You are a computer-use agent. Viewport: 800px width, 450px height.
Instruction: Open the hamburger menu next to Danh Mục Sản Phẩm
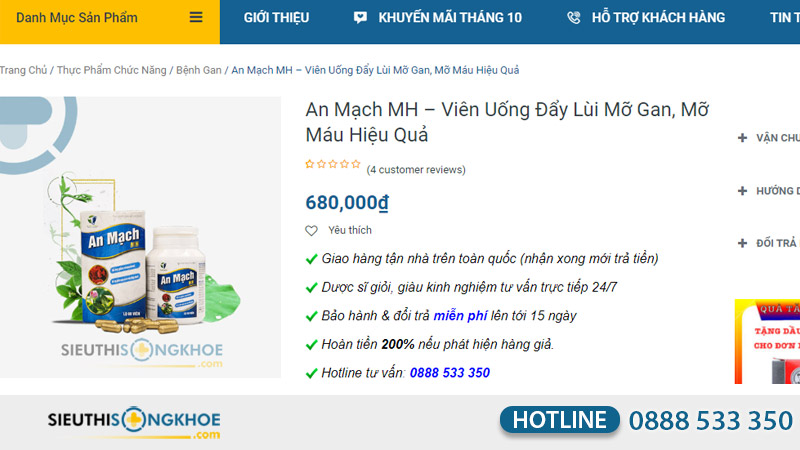(196, 17)
